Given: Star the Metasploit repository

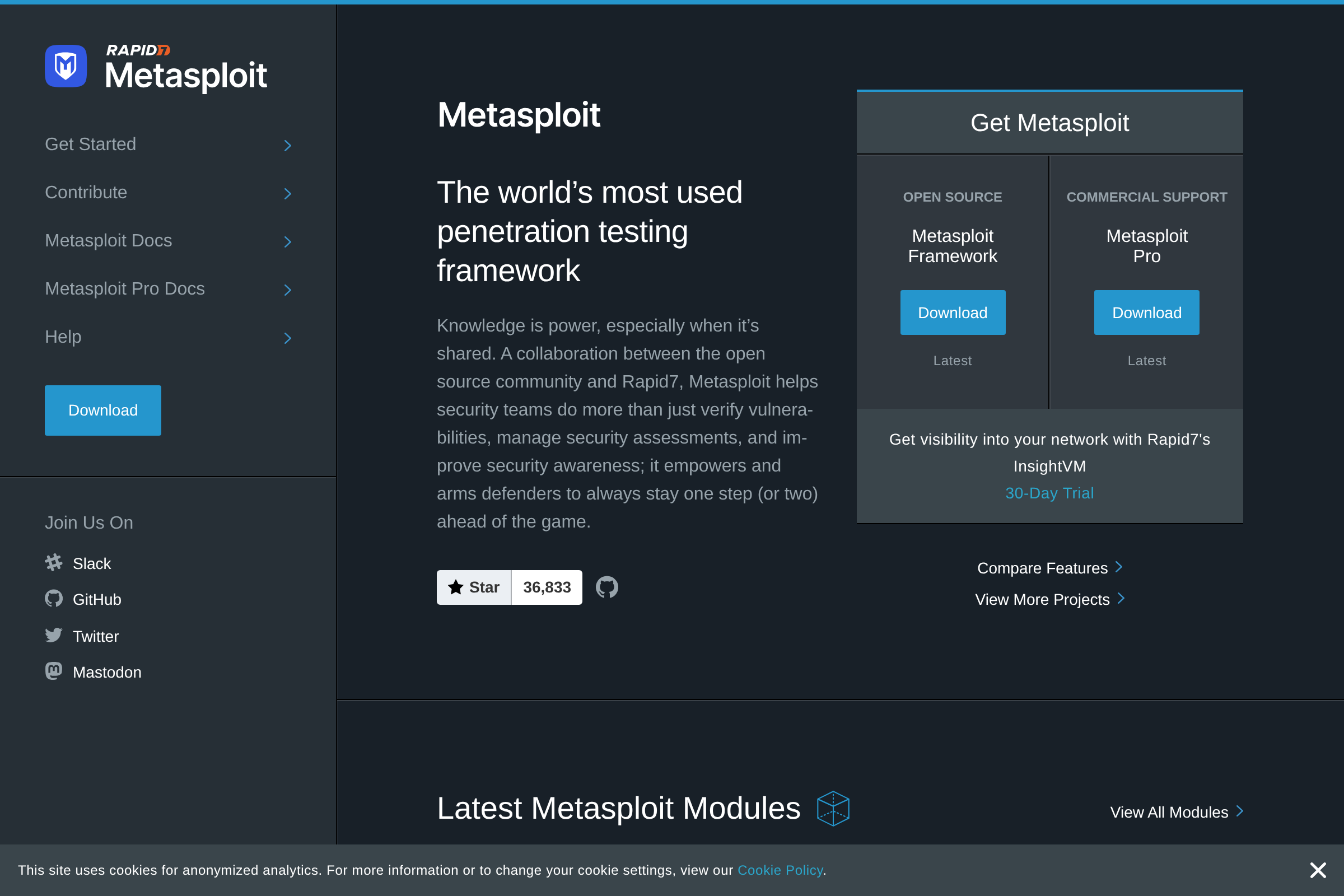Looking at the screenshot, I should (473, 587).
